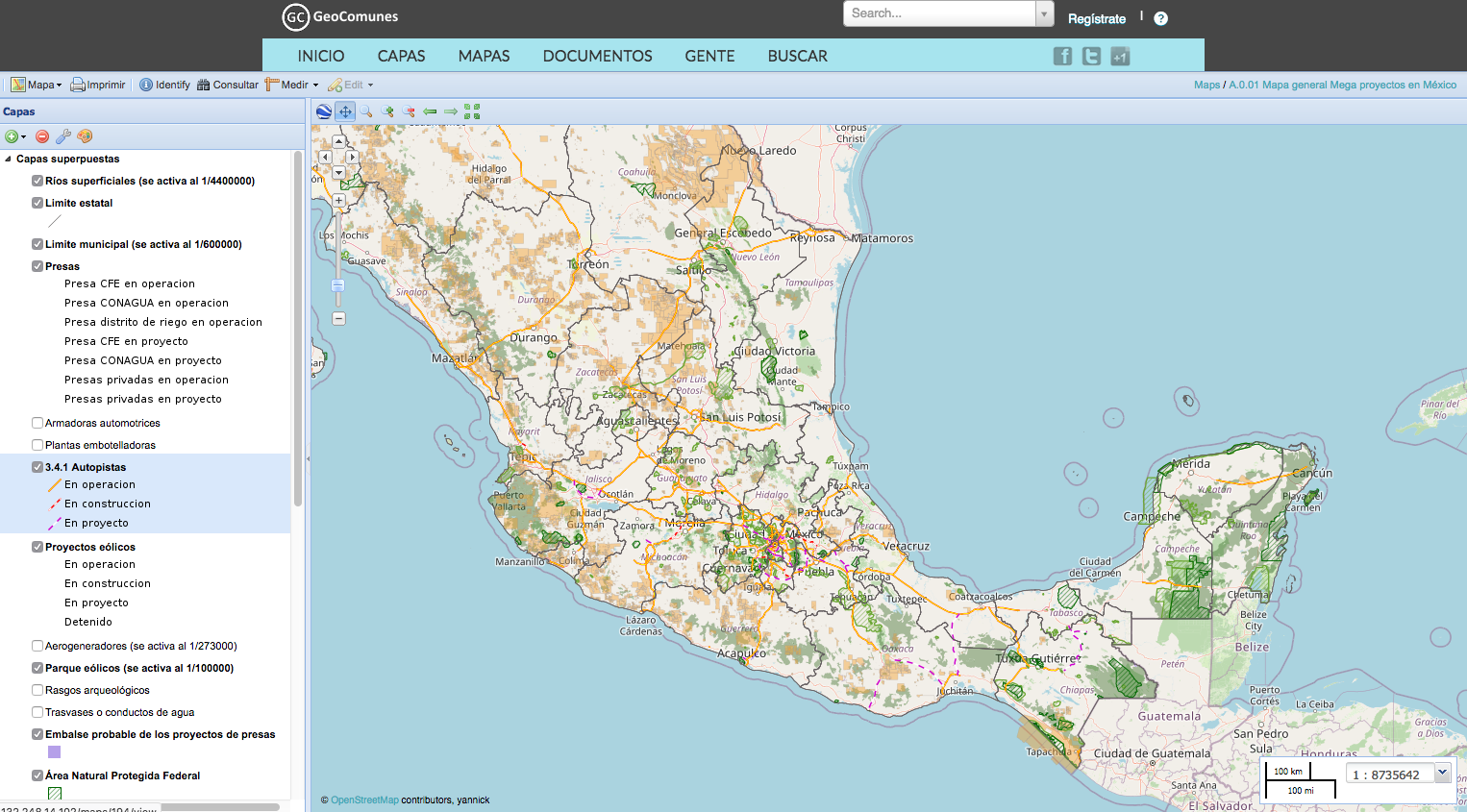Pan map up with arrow button
The height and width of the screenshot is (812, 1467).
(x=338, y=142)
